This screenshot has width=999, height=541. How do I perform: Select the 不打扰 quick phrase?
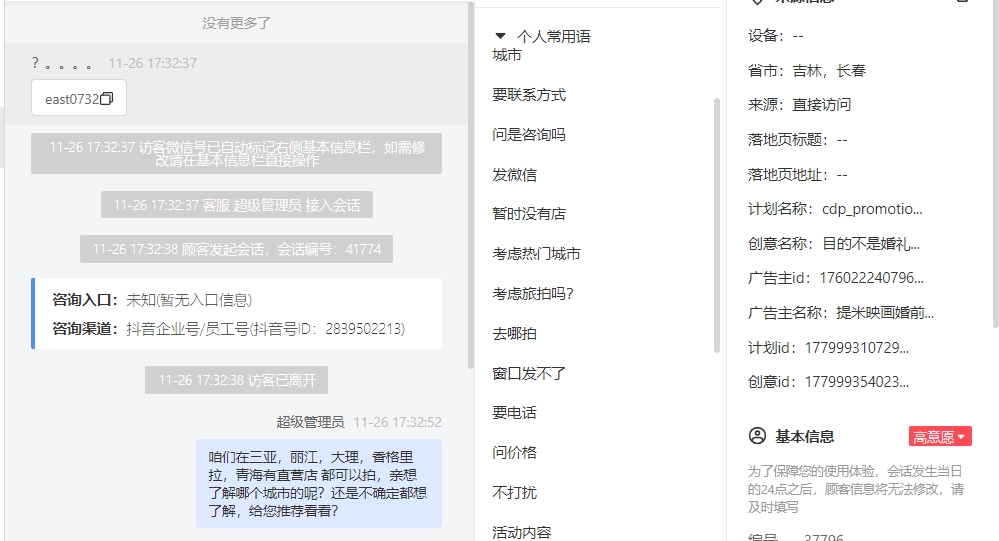tap(514, 493)
